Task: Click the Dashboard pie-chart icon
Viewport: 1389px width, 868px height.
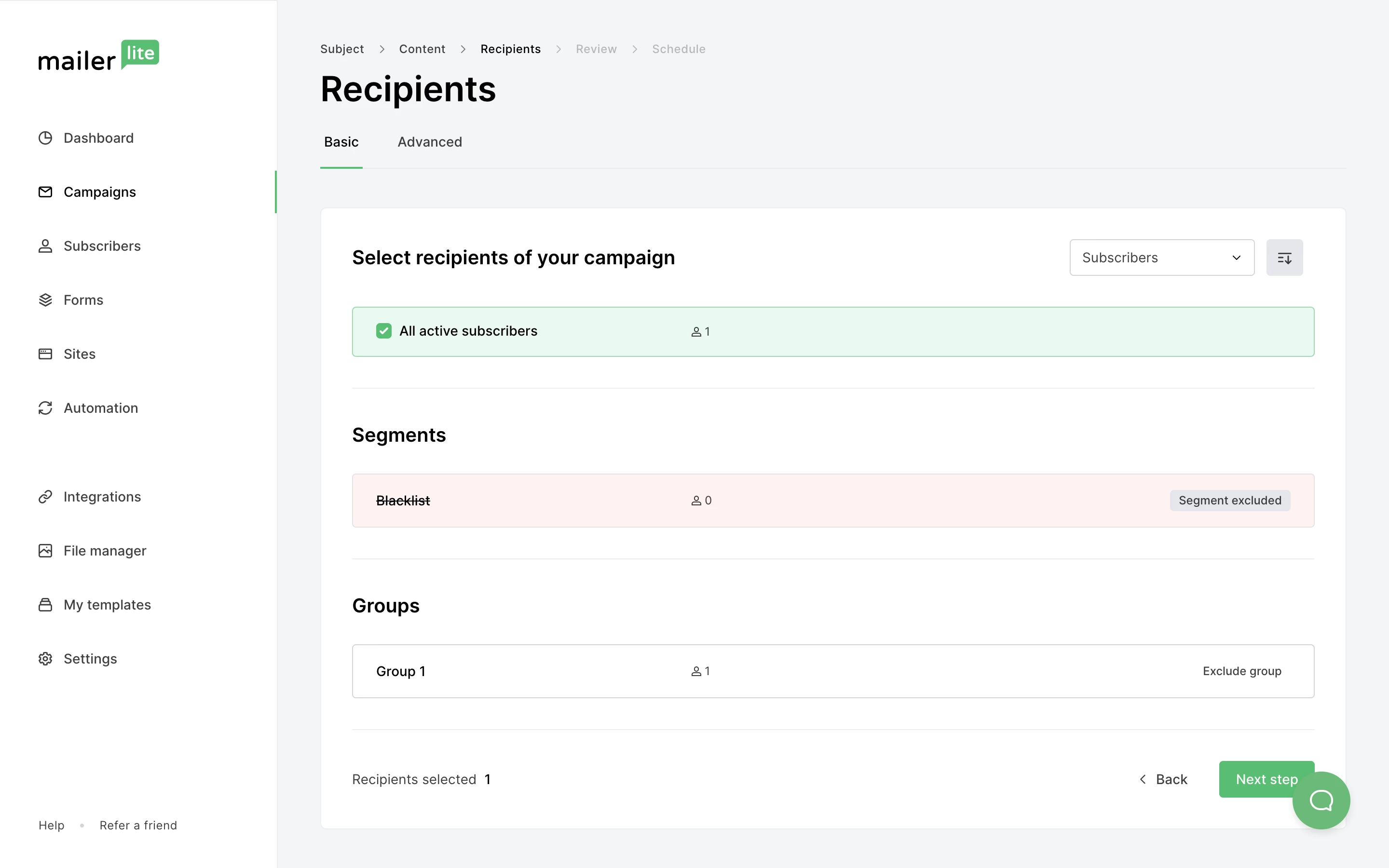Action: click(45, 138)
